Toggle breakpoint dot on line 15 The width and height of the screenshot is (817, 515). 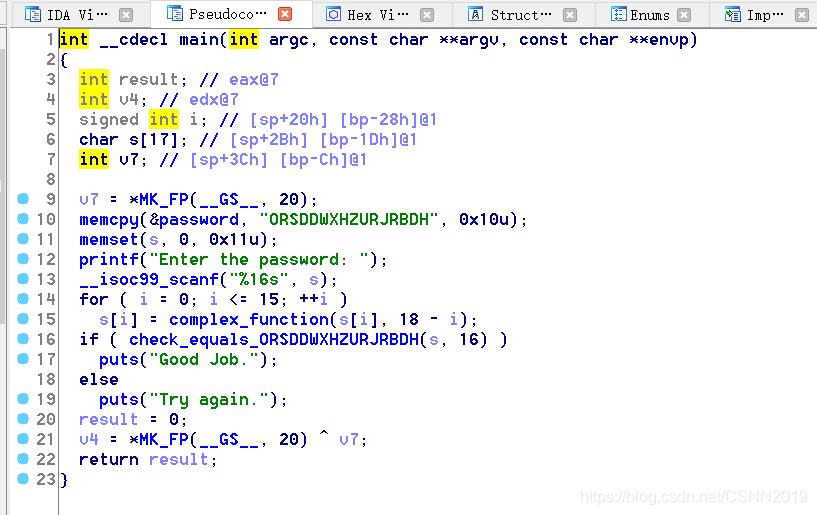(x=23, y=318)
